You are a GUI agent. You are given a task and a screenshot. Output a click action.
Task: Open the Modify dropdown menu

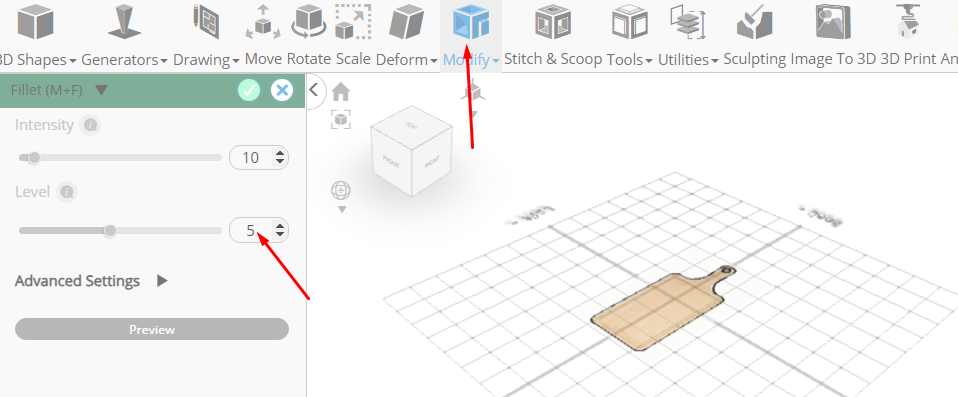471,60
